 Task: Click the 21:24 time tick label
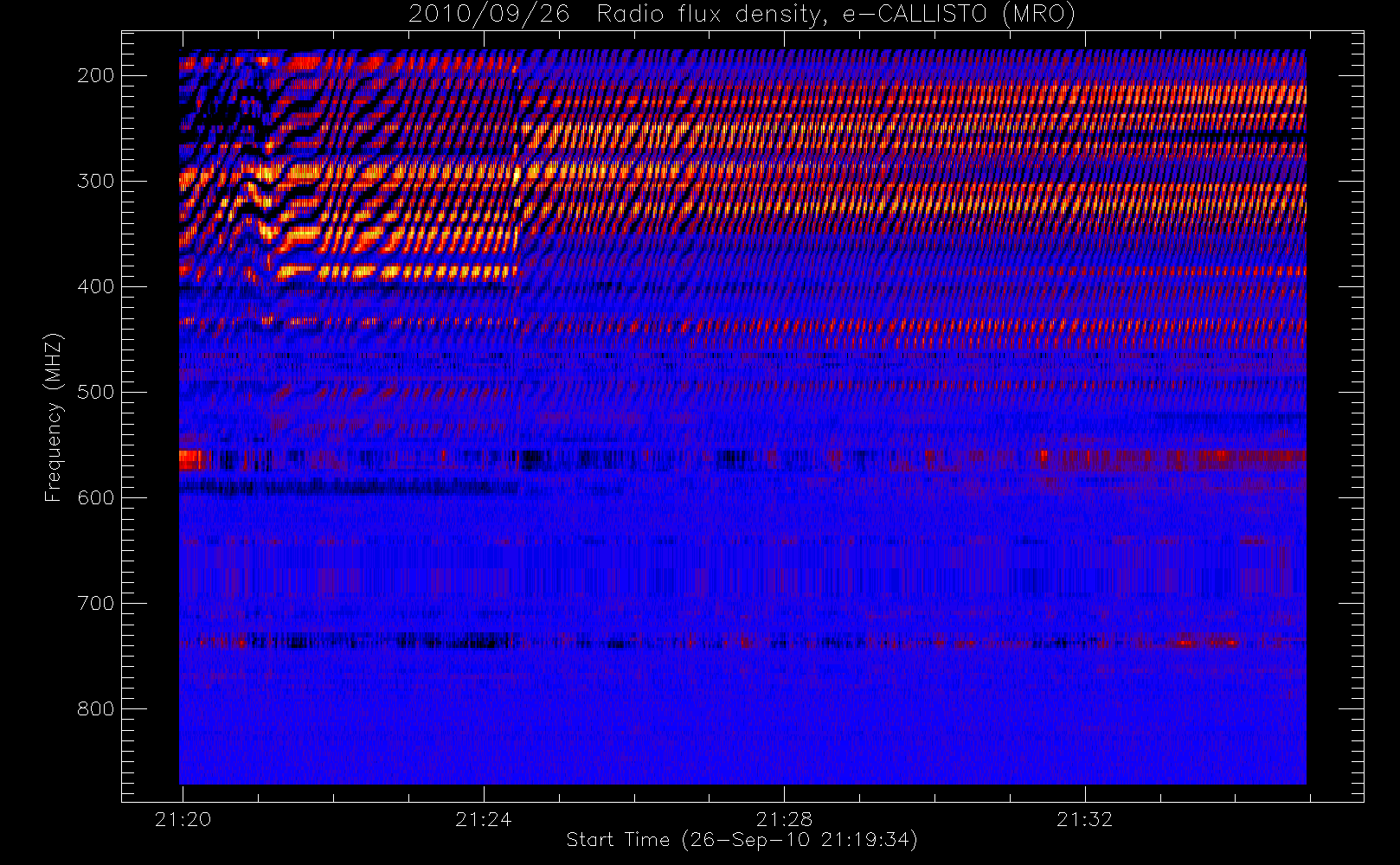(x=484, y=819)
